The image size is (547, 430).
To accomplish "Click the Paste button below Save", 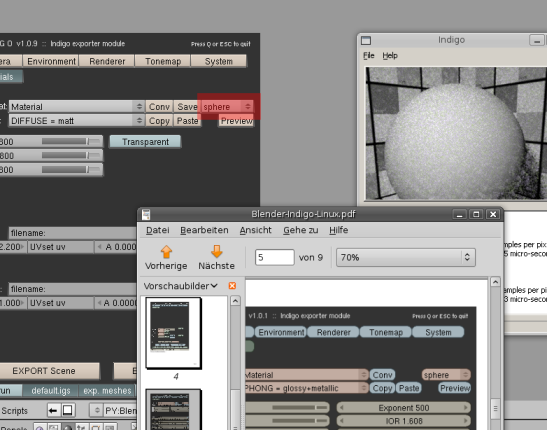I will tap(187, 121).
